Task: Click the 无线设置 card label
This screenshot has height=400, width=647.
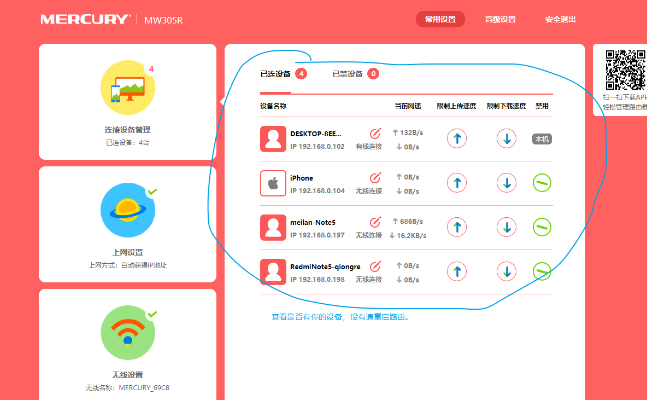Action: (x=128, y=375)
